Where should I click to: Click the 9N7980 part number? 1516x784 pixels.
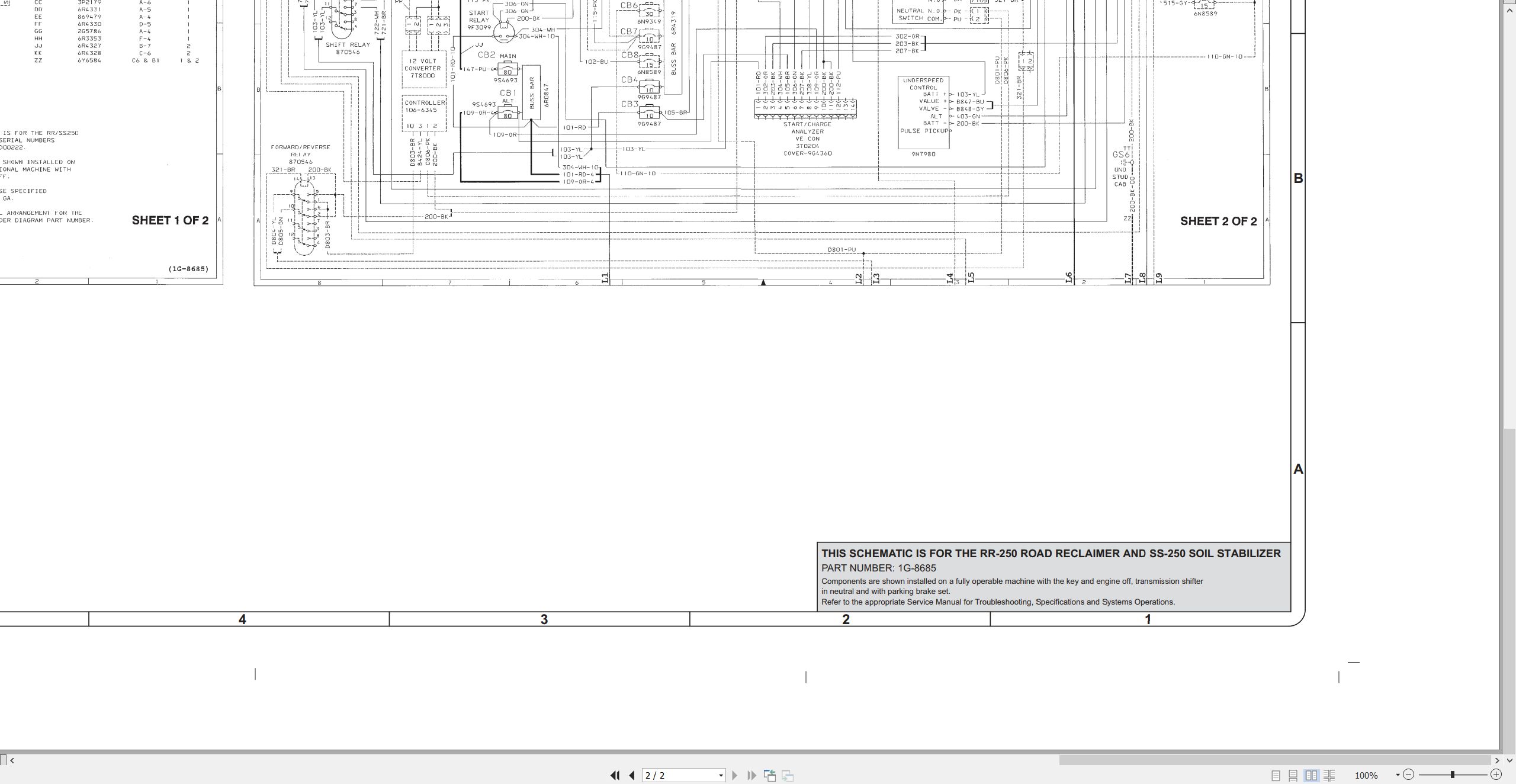923,154
